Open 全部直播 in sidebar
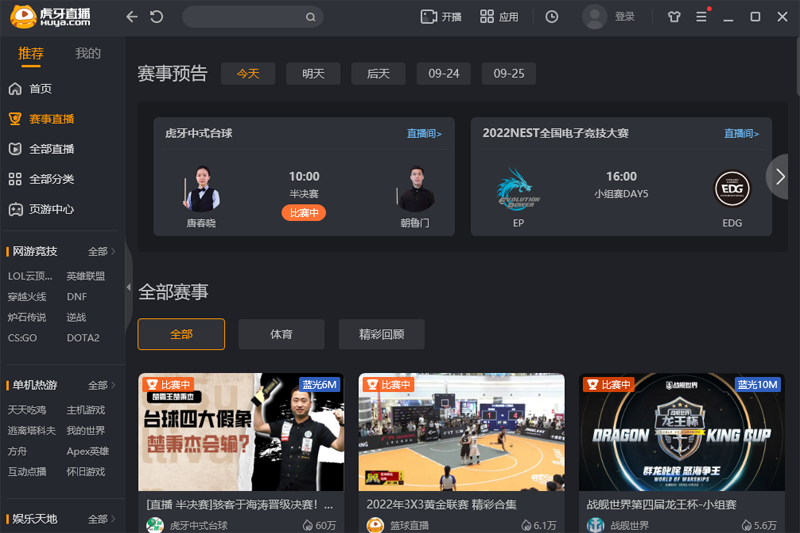The height and width of the screenshot is (533, 800). pos(42,149)
